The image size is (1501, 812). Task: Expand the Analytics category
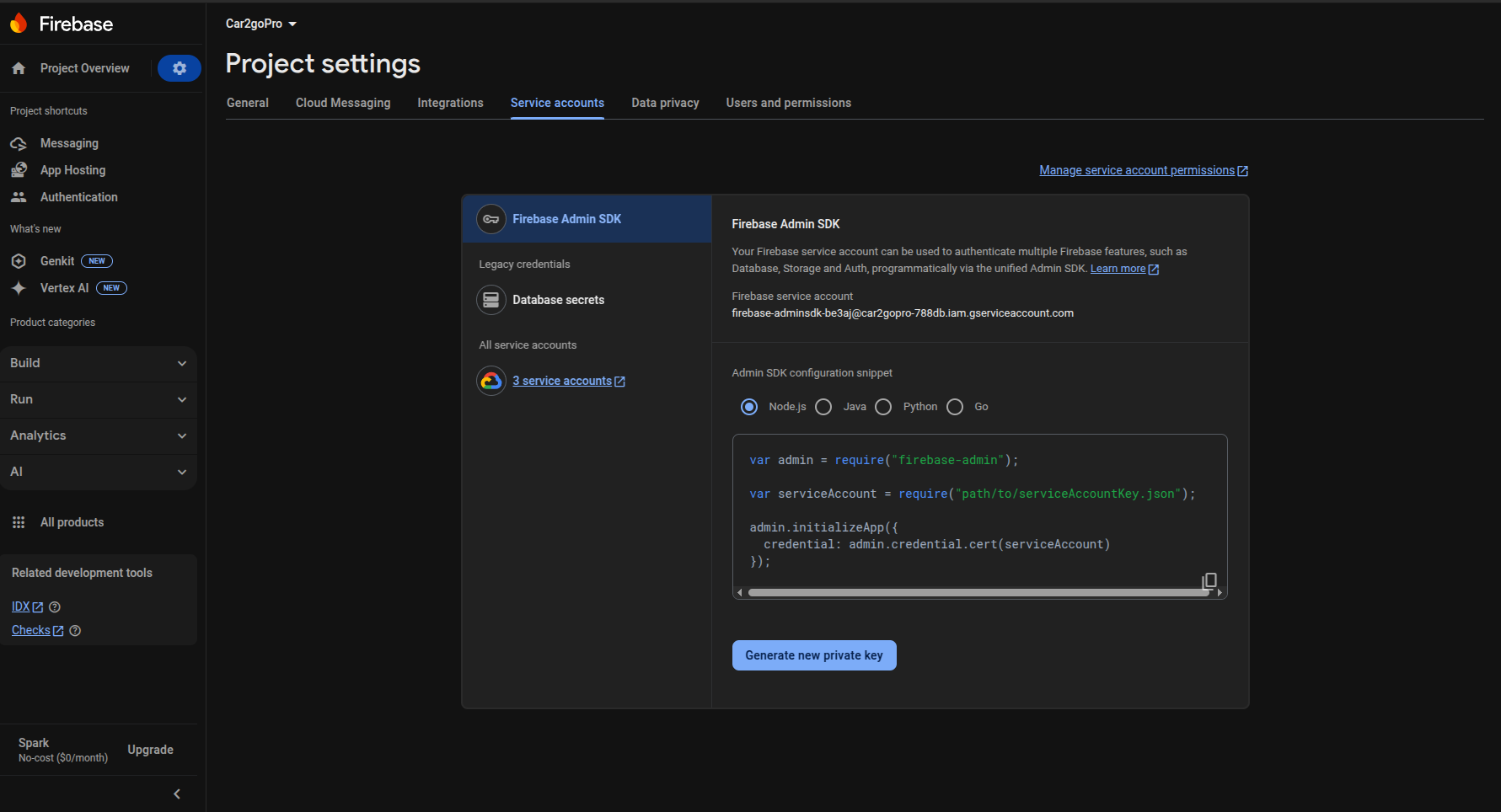[x=99, y=435]
